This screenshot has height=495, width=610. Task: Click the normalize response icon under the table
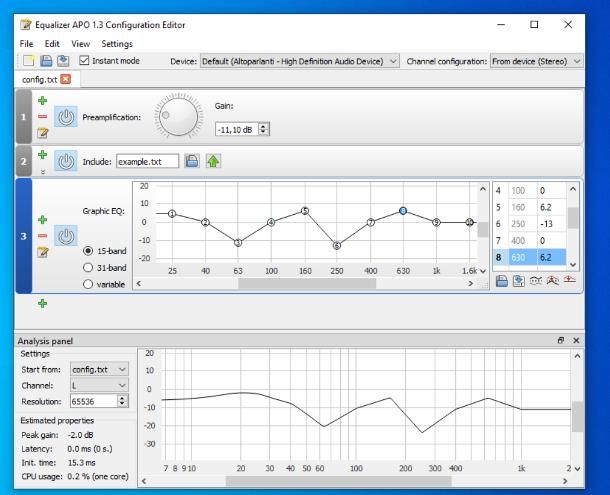click(553, 281)
